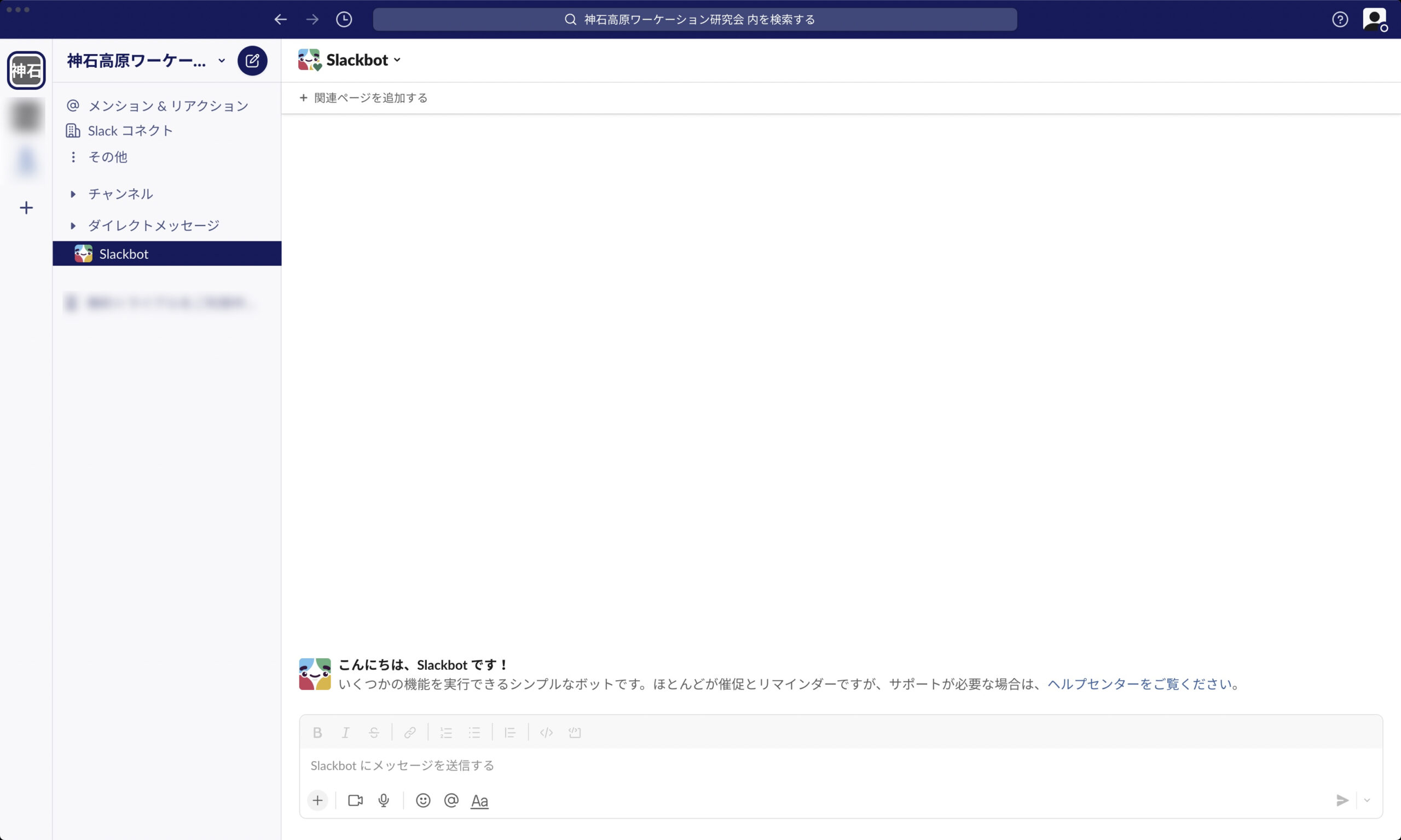
Task: Open the 神石高原ワーケー workspace menu
Action: [x=146, y=60]
